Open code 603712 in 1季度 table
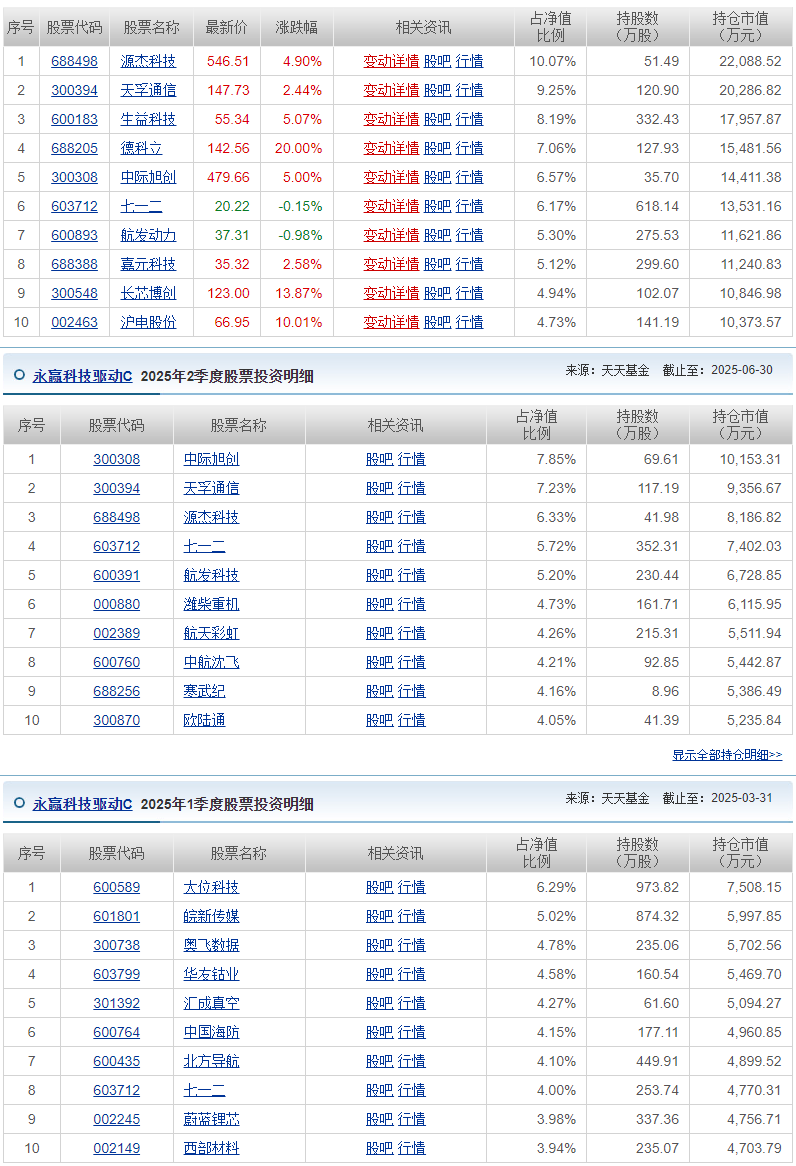The image size is (796, 1166). 116,1090
